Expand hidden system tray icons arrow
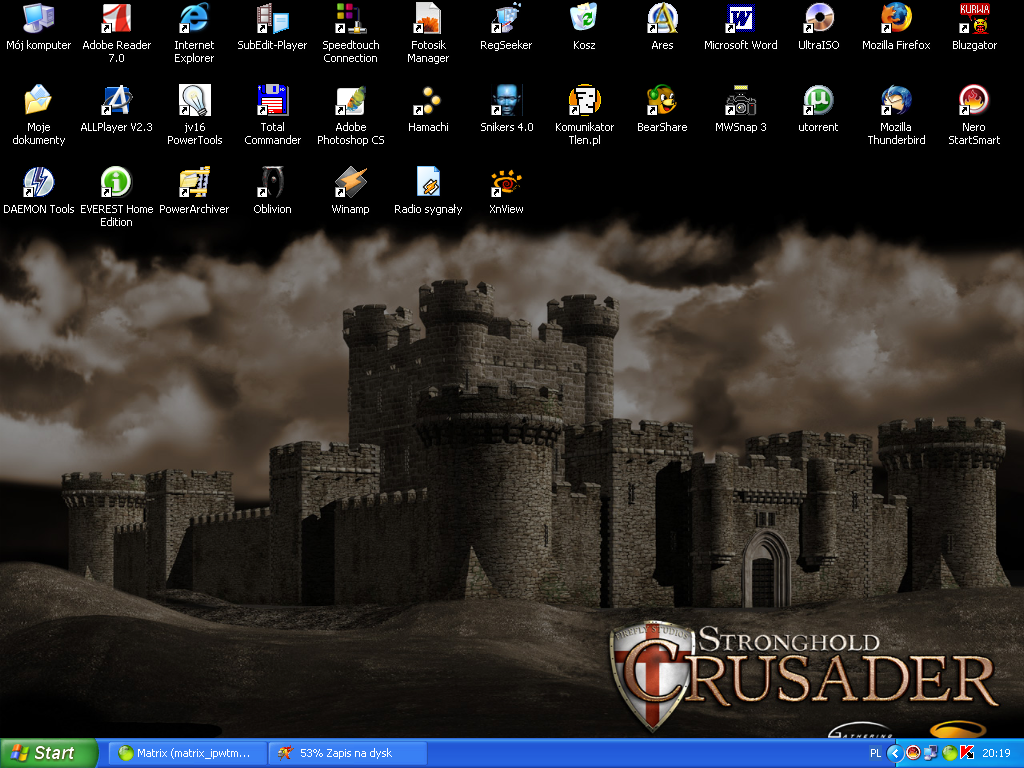 (895, 753)
